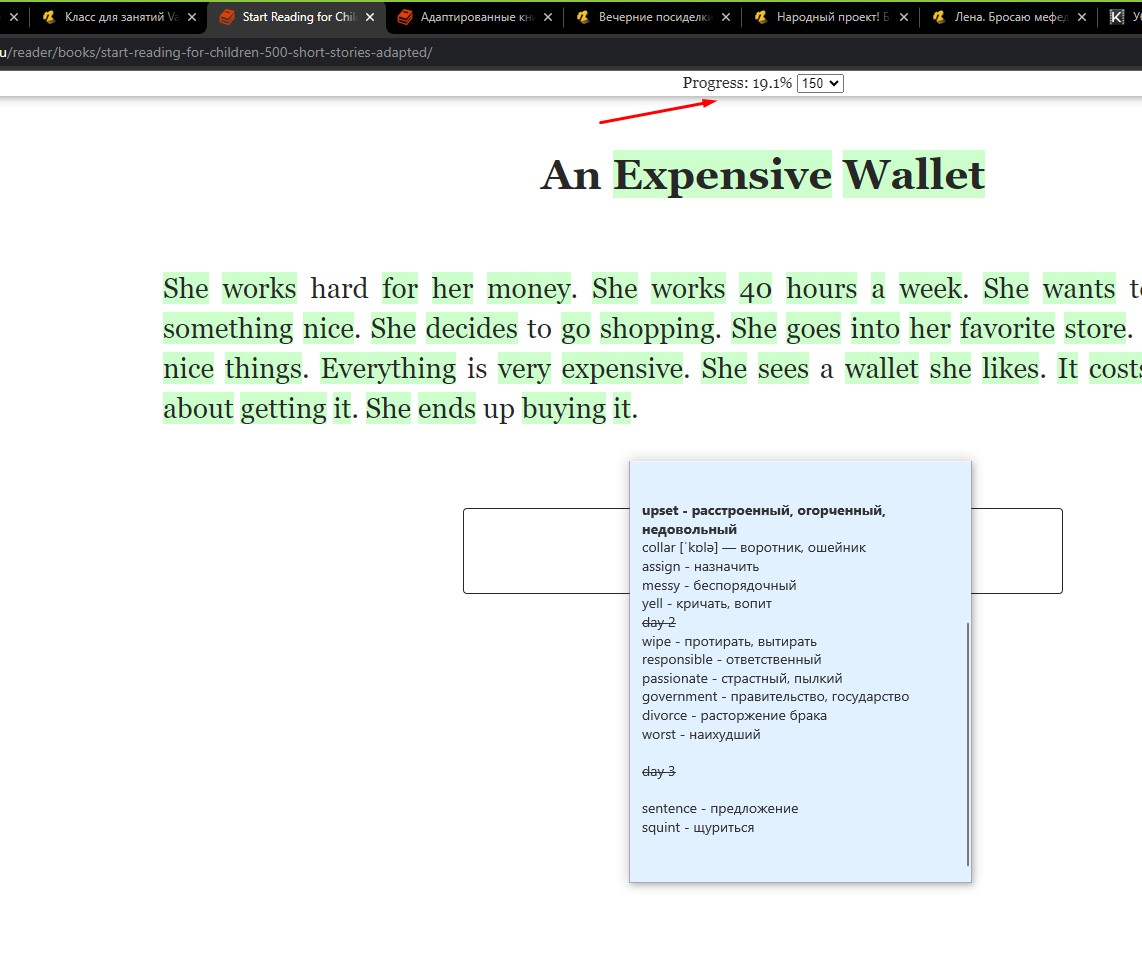Screen dimensions: 1142x966
Task: Click the book favicon of the active tab
Action: (227, 17)
